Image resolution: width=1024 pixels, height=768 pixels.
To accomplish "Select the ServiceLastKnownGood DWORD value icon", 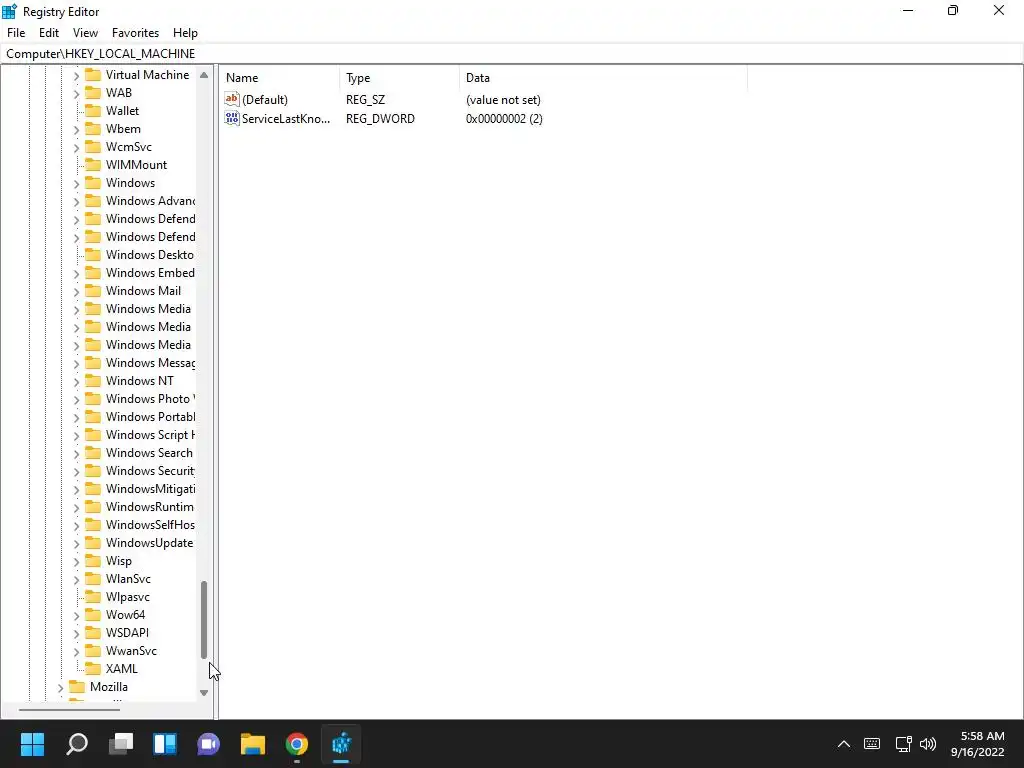I will pos(232,118).
